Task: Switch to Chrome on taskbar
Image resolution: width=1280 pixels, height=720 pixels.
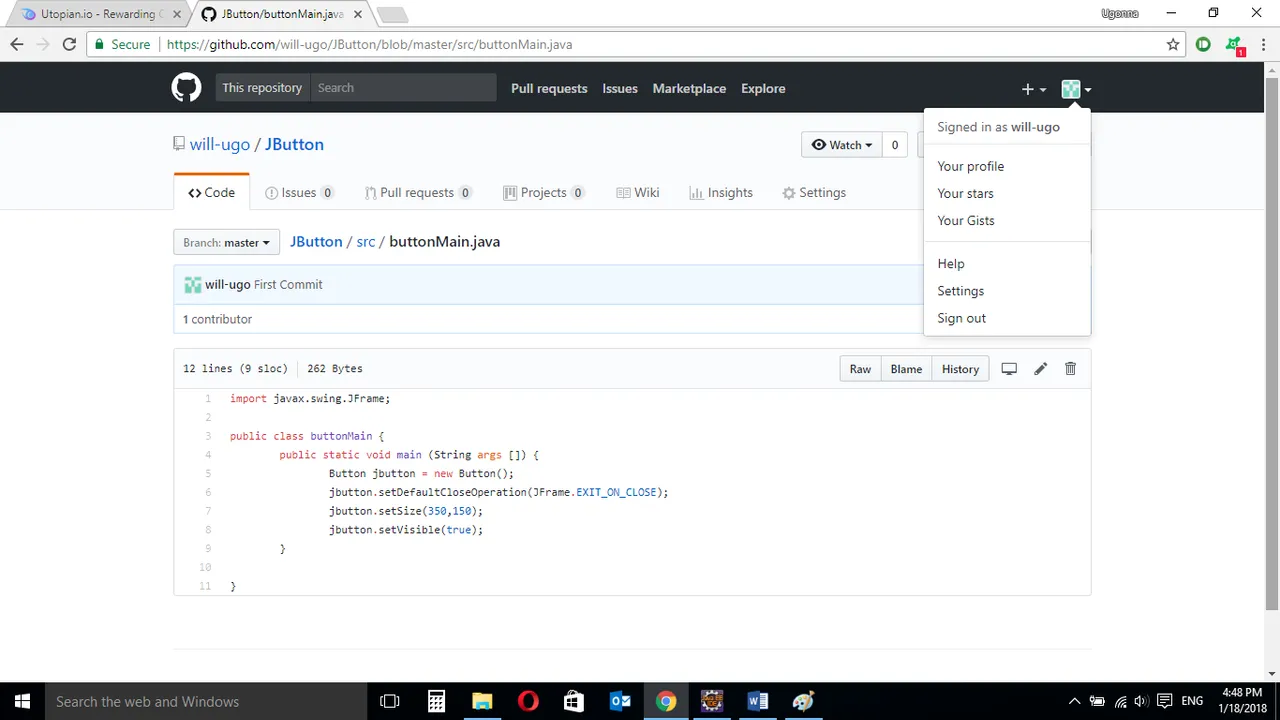Action: pyautogui.click(x=666, y=701)
